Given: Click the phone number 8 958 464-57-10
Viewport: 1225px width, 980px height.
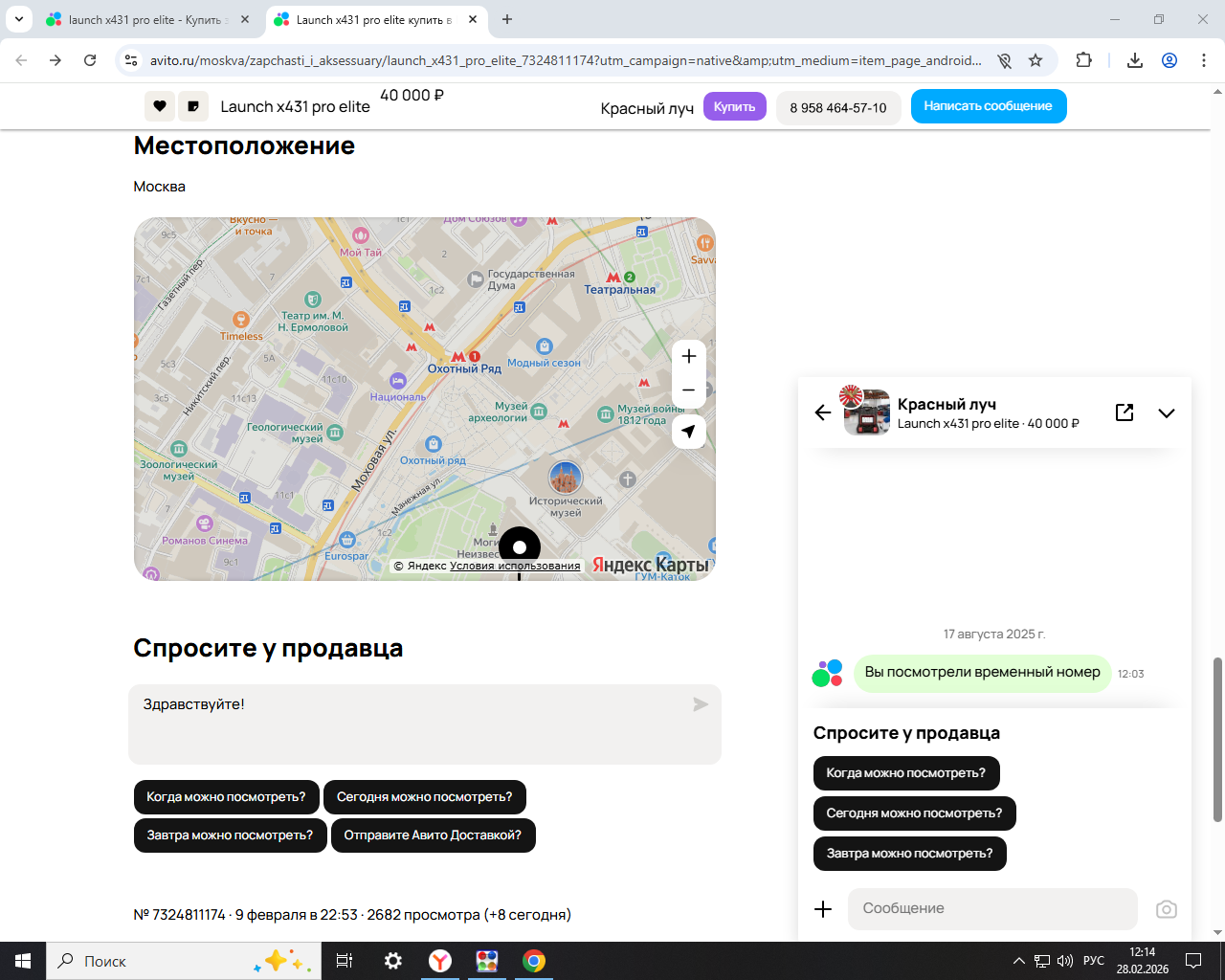Looking at the screenshot, I should coord(838,107).
